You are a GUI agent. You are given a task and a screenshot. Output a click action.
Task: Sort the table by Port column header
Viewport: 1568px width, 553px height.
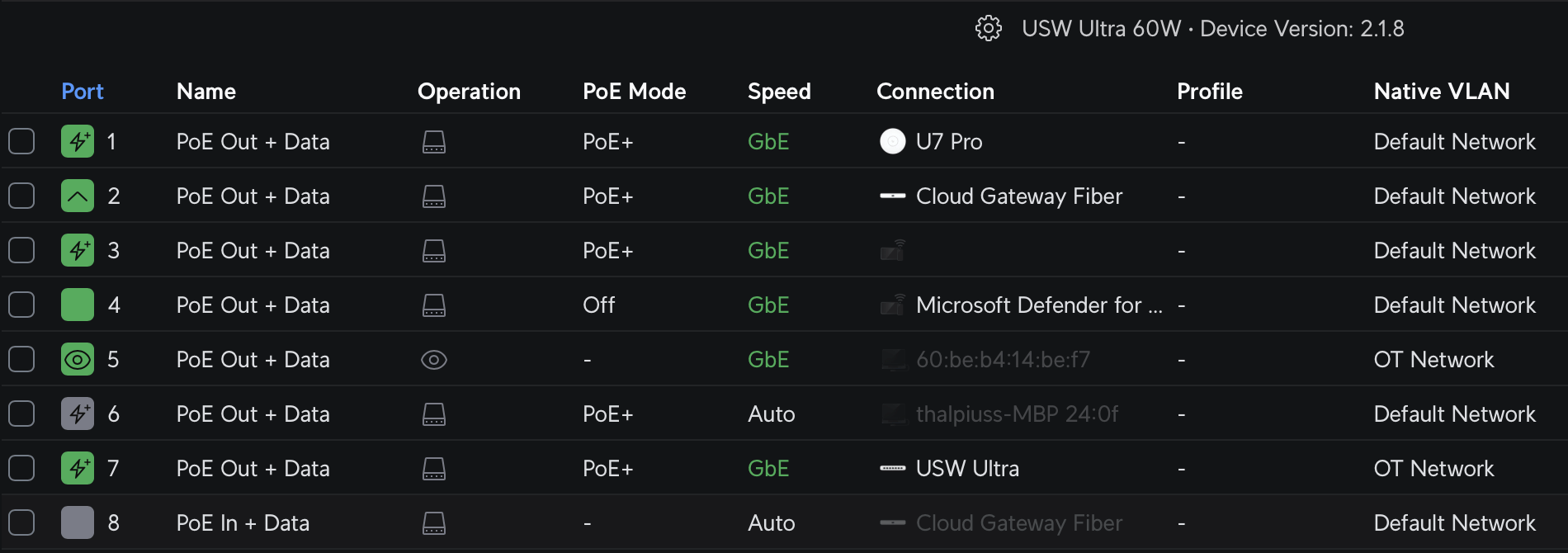click(83, 92)
